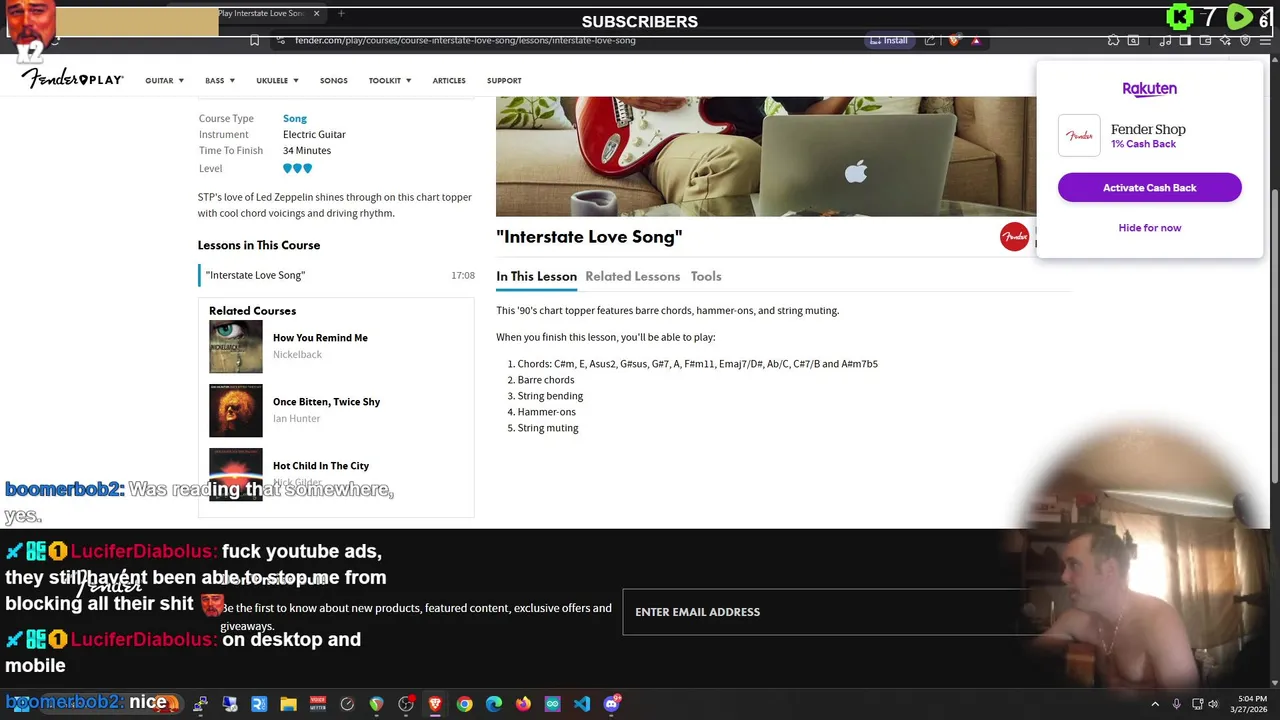1280x720 pixels.
Task: Click Hide for now in Rakuten popup
Action: tap(1150, 228)
